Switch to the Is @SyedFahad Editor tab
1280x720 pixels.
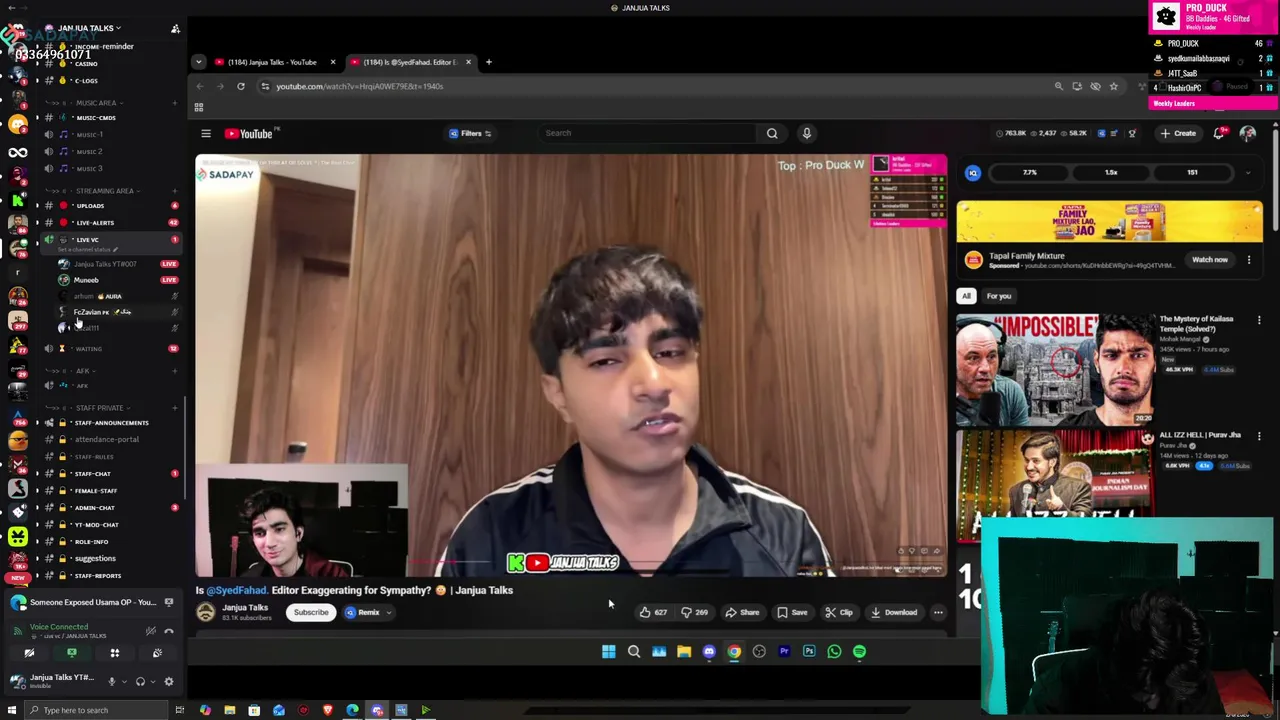[x=410, y=62]
